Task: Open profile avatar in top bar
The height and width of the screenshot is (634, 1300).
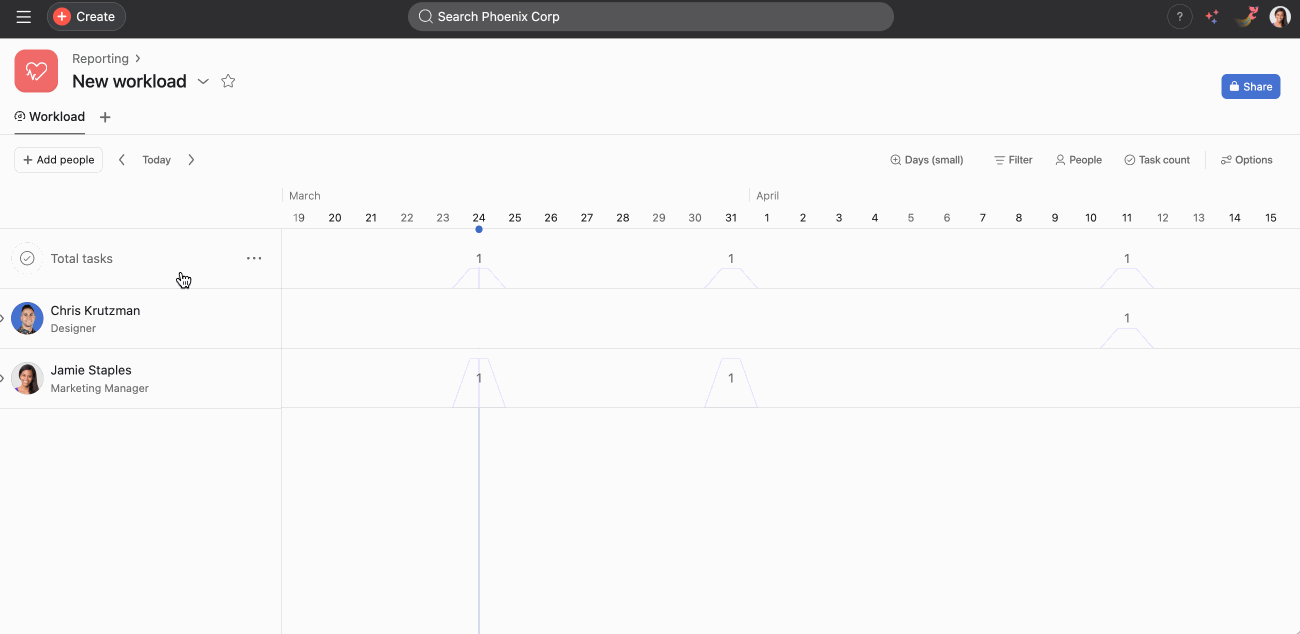Action: (1280, 17)
